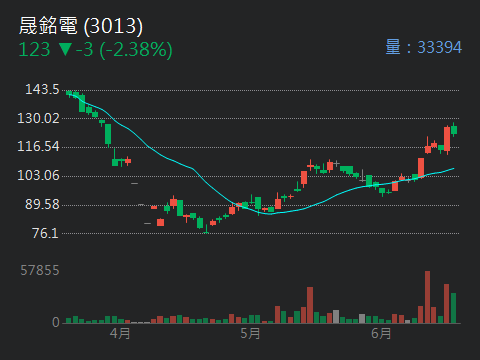Viewport: 480px width, 360px height.
Task: Click the 130.02 price axis label
Action: point(38,118)
